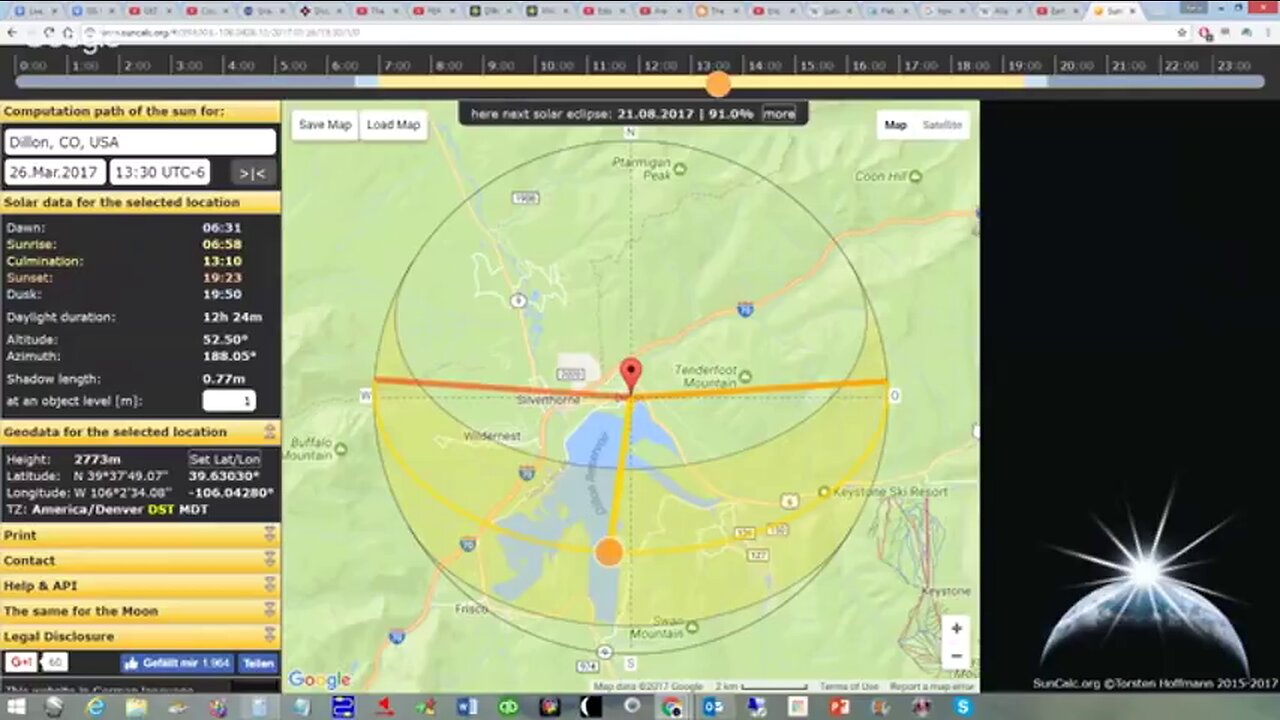Click the Keystone Ski Resort map marker
1280x720 pixels.
click(824, 492)
